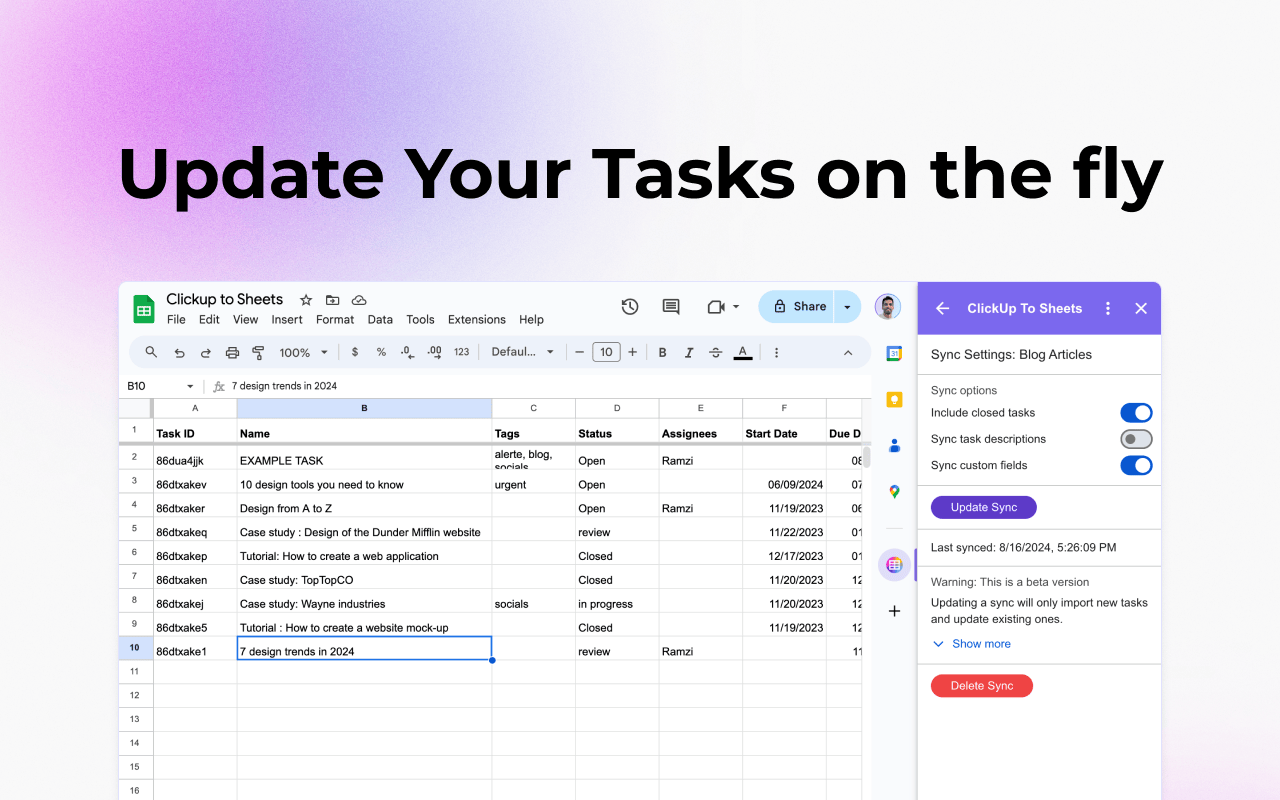Open camera meeting dropdown arrow
This screenshot has height=800, width=1280.
click(x=737, y=307)
